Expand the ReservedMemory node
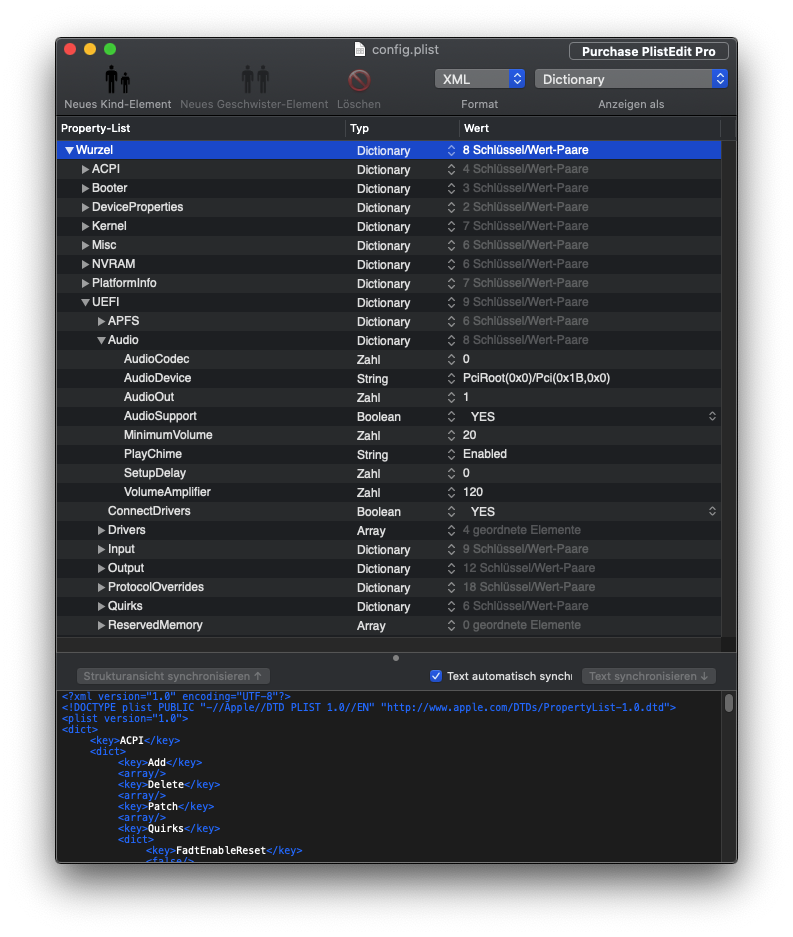This screenshot has height=937, width=793. [x=102, y=625]
